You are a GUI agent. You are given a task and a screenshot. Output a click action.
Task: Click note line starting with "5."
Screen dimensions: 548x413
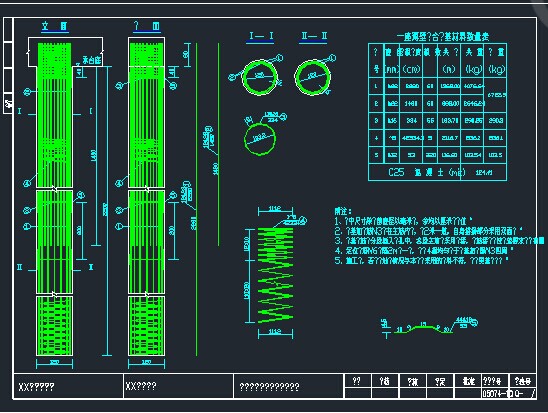point(421,261)
